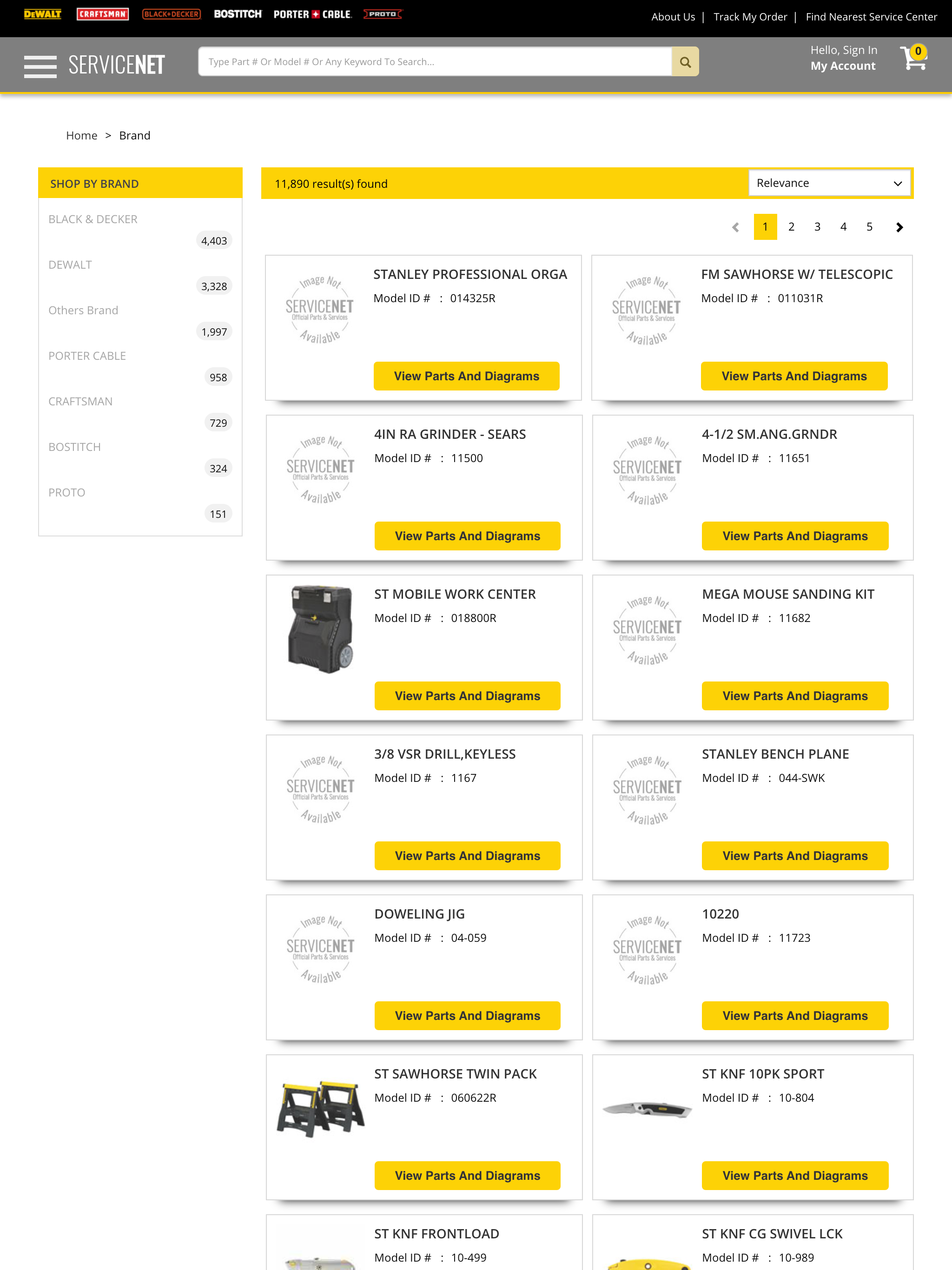The width and height of the screenshot is (952, 1270).
Task: Go to results page 2
Action: pyautogui.click(x=791, y=227)
